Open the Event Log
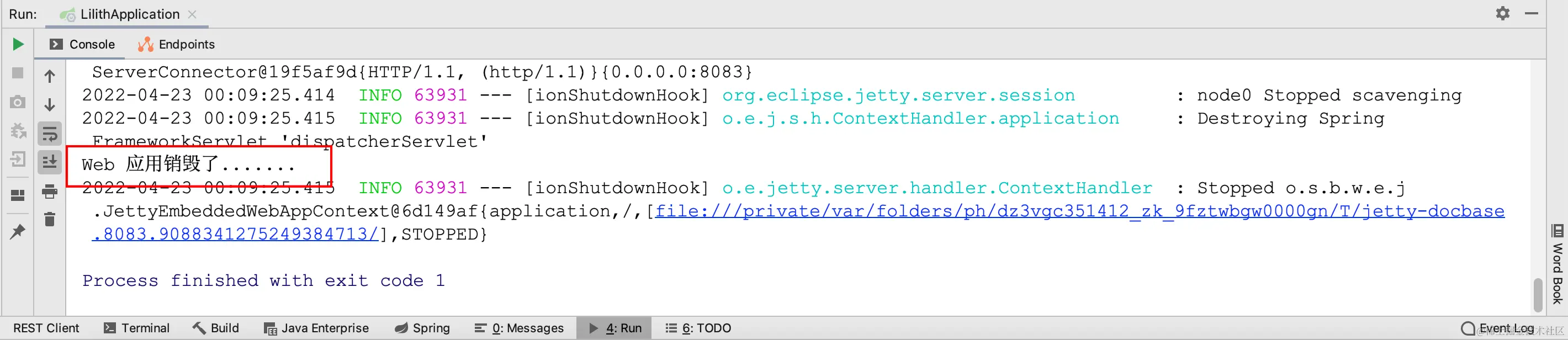 coord(1498,328)
